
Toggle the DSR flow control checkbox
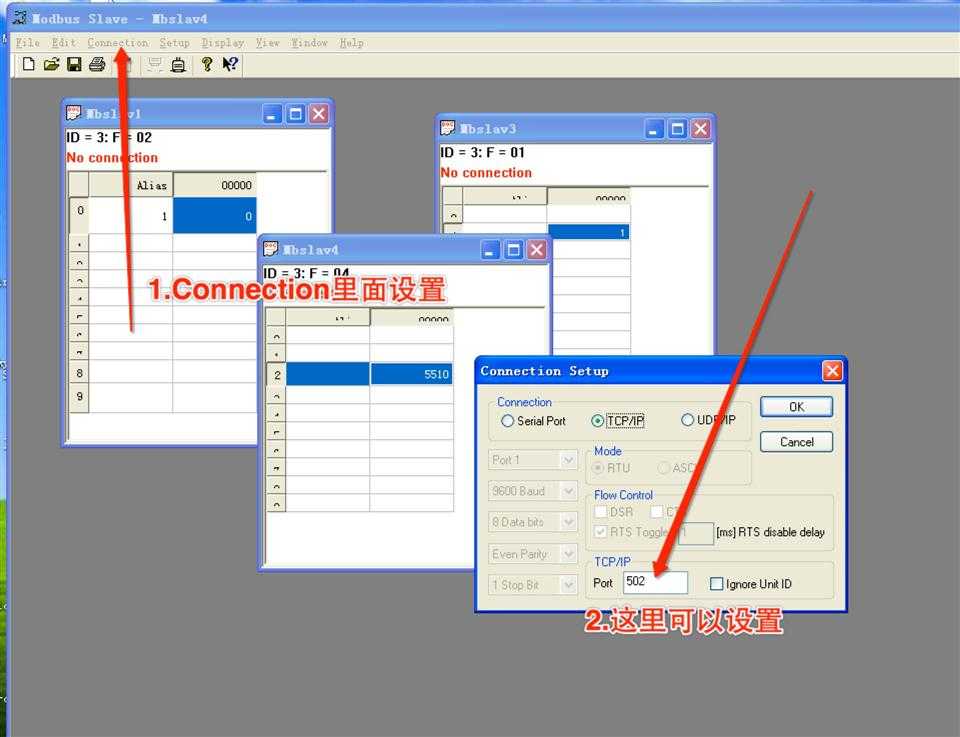point(601,511)
